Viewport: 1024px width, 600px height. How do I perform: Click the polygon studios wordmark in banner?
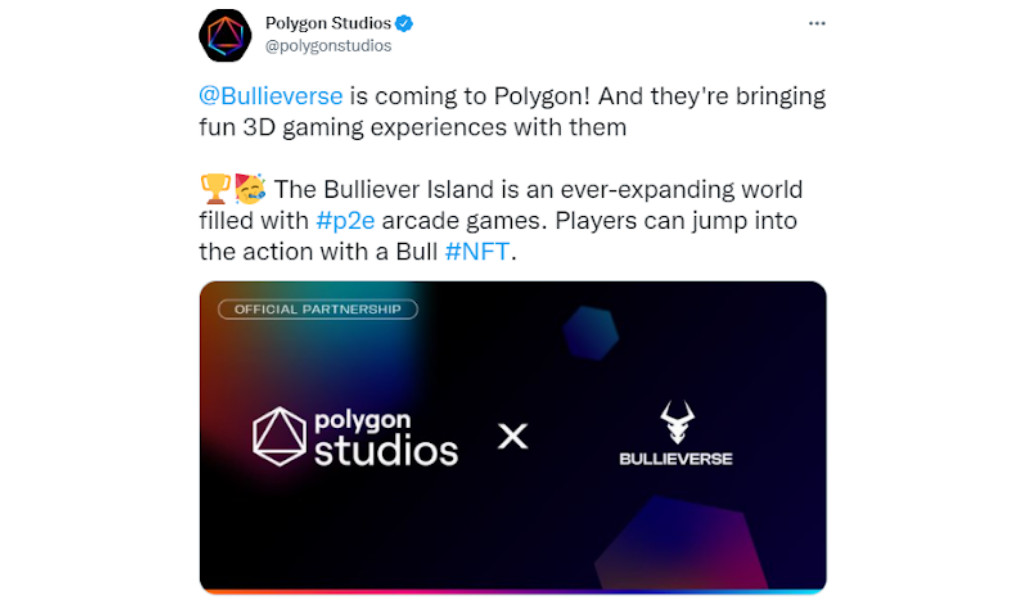[386, 437]
